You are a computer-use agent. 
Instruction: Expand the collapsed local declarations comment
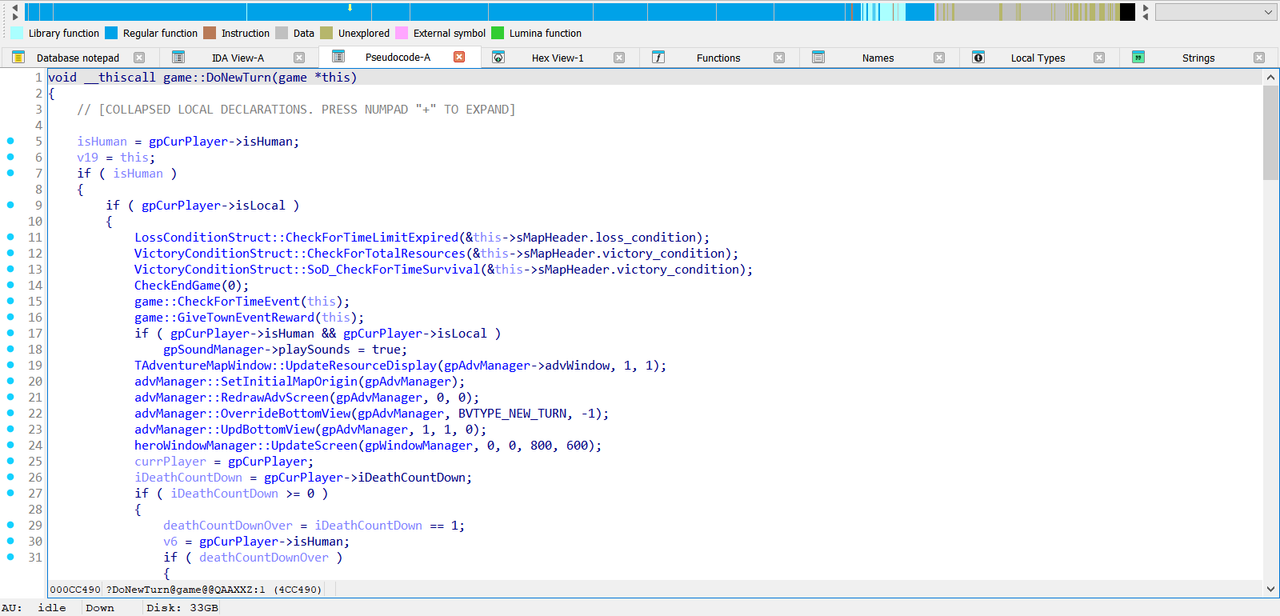tap(296, 109)
